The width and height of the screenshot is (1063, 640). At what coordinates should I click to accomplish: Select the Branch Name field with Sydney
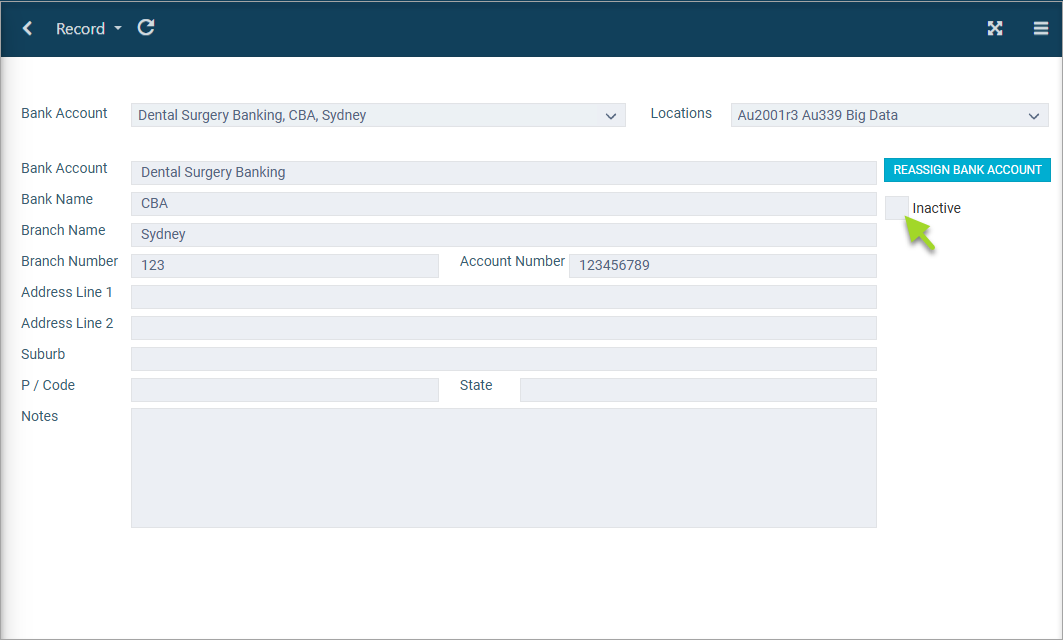[503, 235]
